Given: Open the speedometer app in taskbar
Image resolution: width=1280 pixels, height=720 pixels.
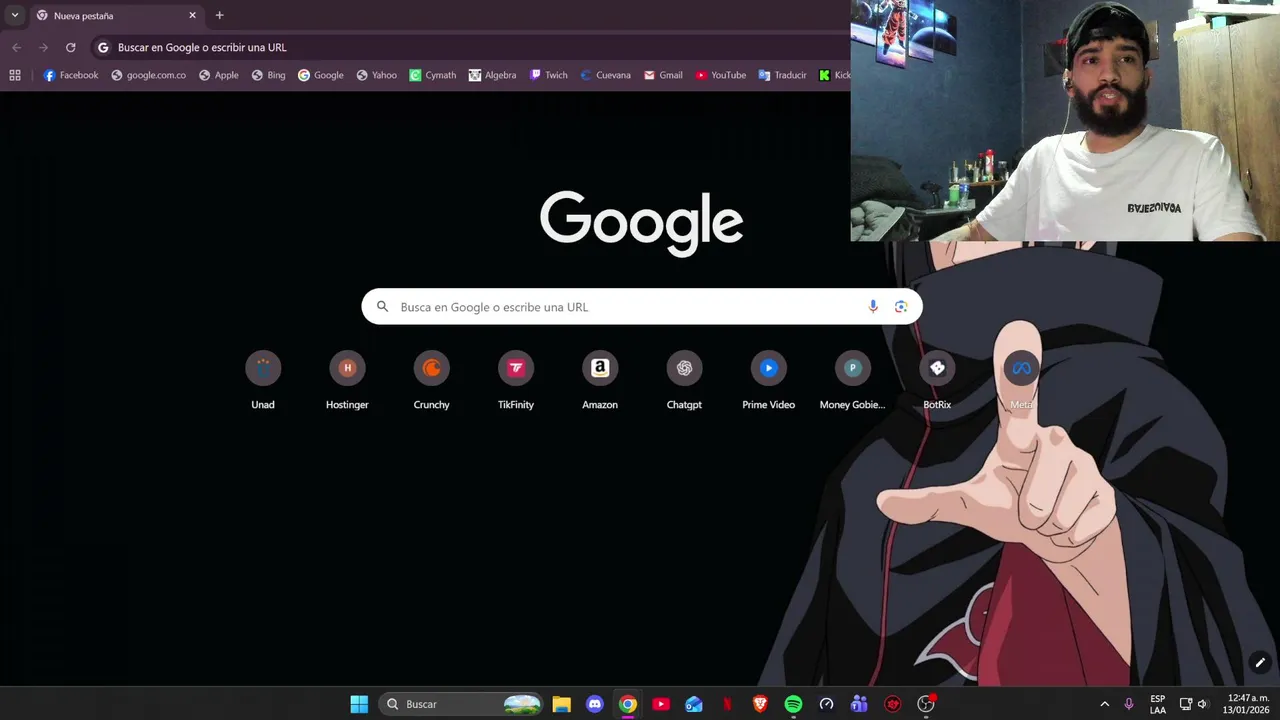Looking at the screenshot, I should 826,704.
